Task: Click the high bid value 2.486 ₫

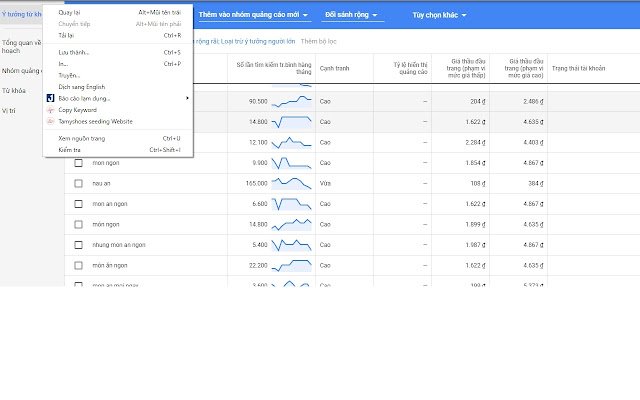Action: click(x=533, y=101)
